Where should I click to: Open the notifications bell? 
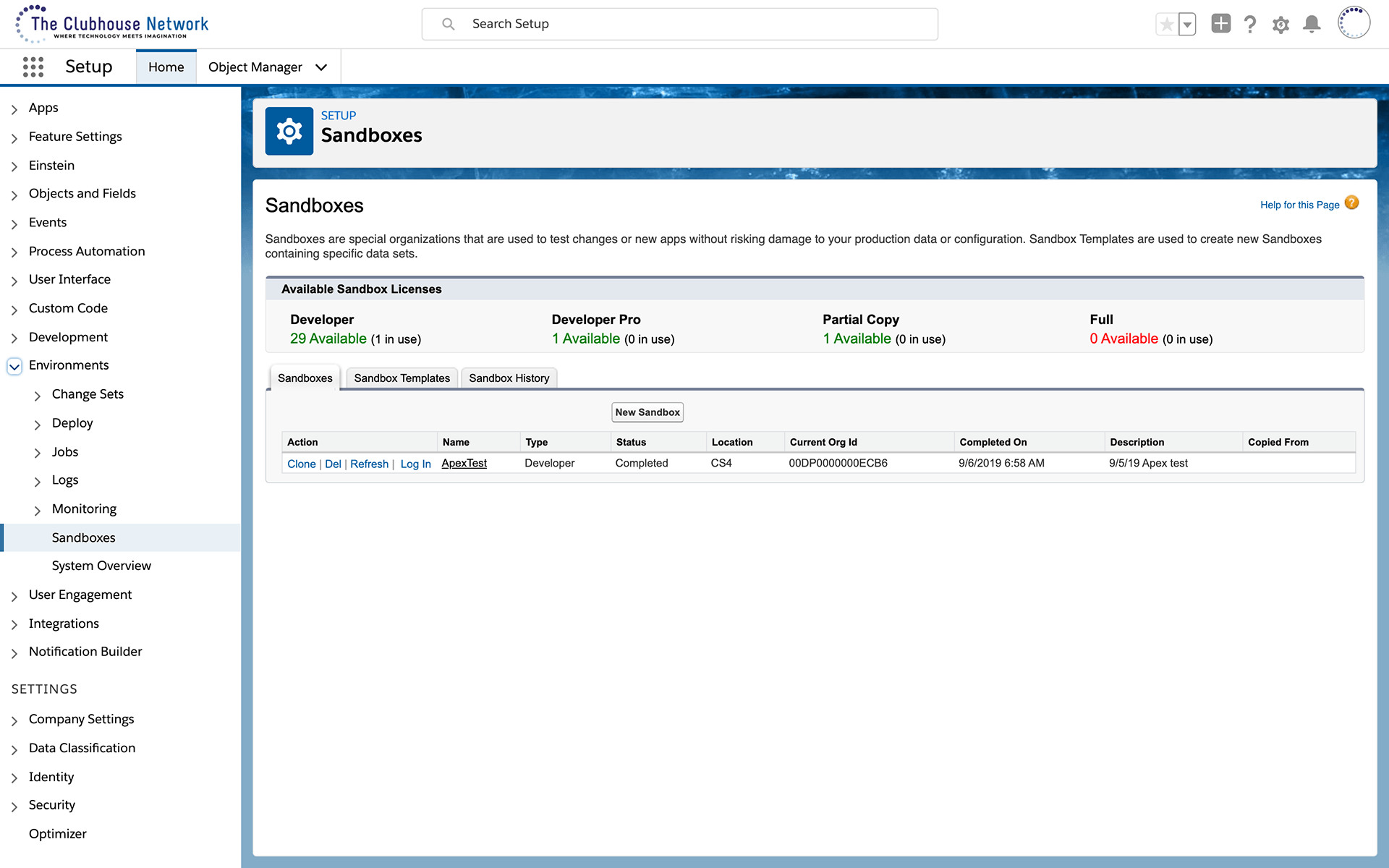coord(1312,25)
